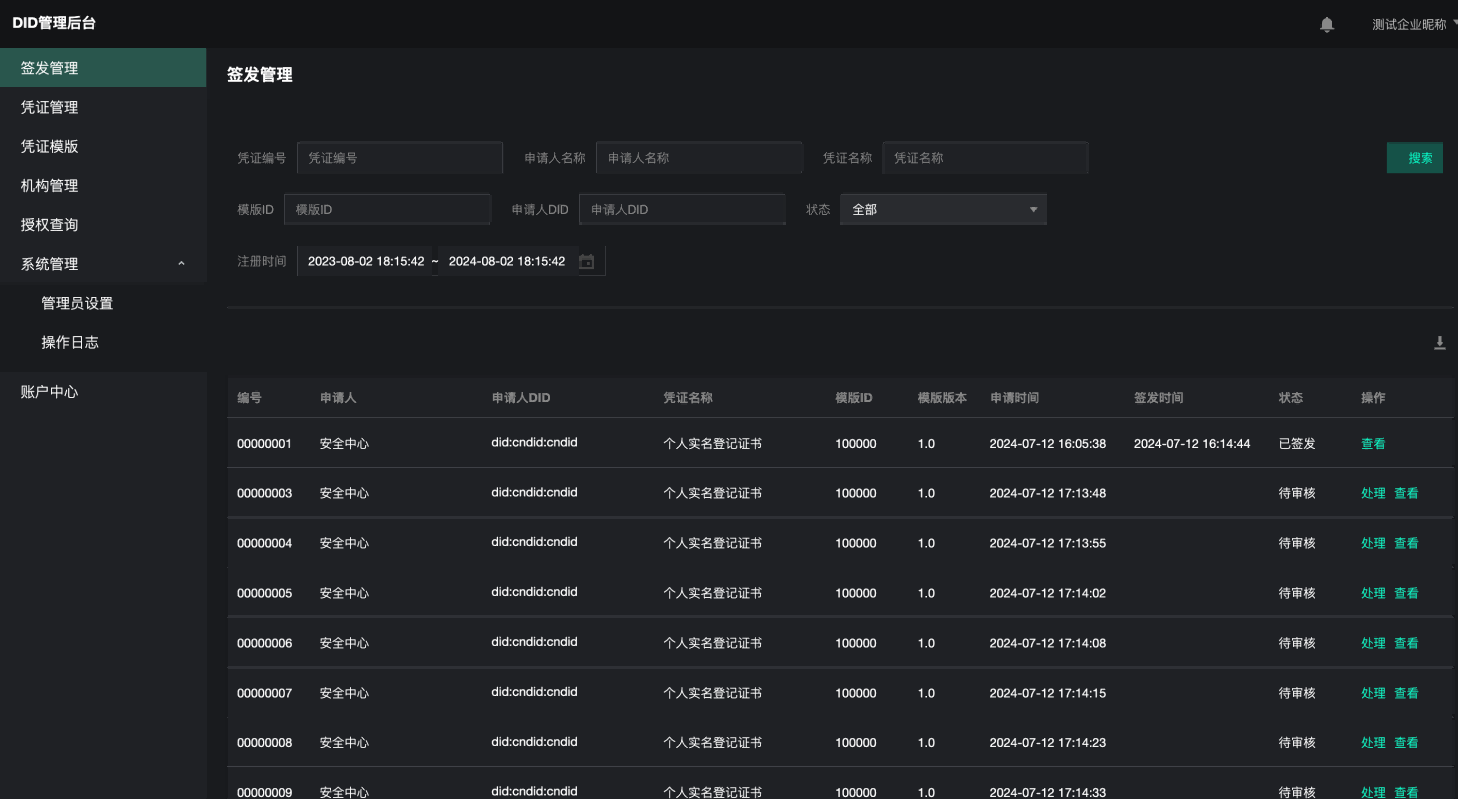Click the start date 2023-08-02 field
The width and height of the screenshot is (1458, 799).
(366, 262)
